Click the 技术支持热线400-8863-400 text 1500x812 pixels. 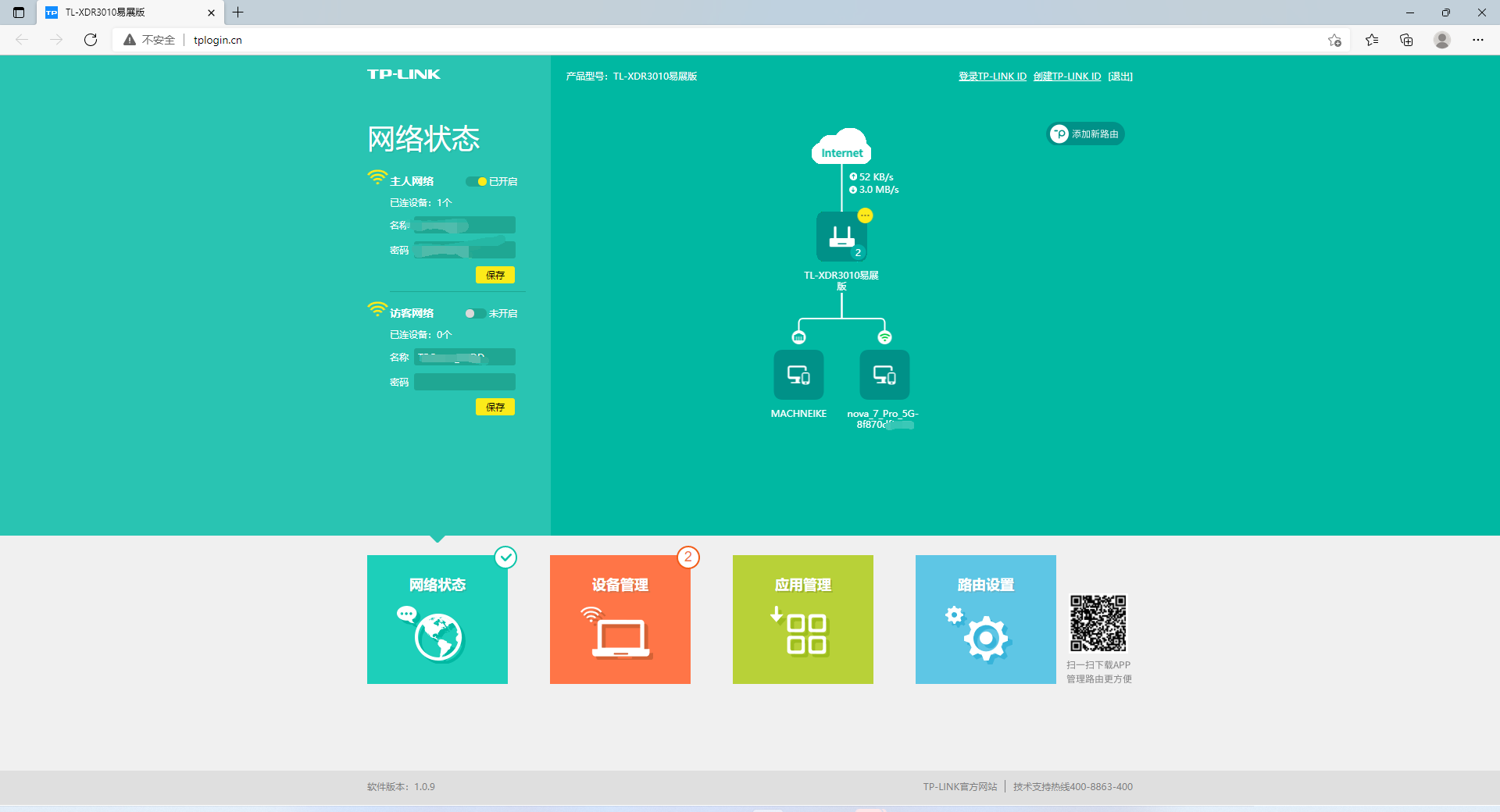[x=1073, y=787]
